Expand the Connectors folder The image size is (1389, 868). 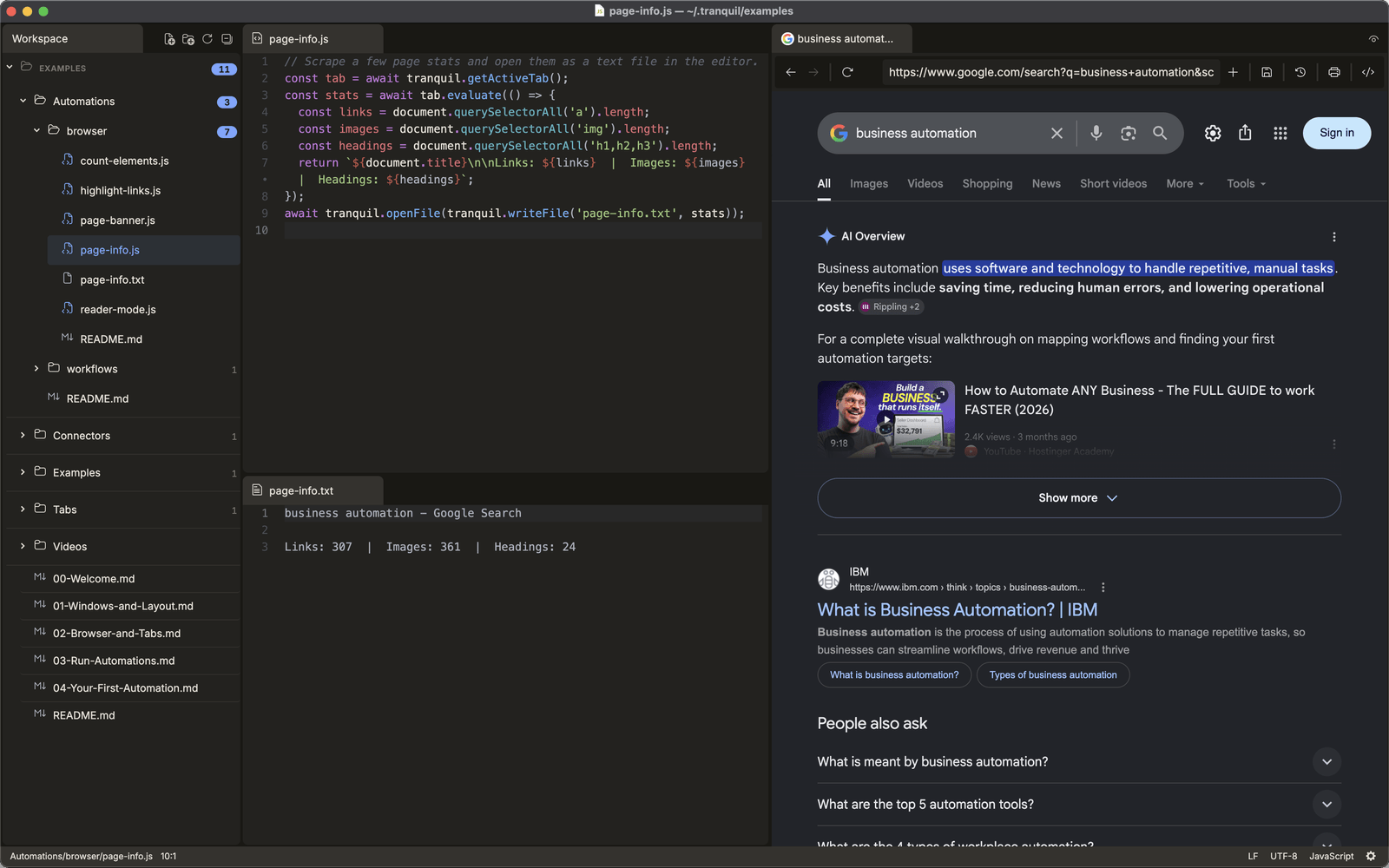(23, 436)
